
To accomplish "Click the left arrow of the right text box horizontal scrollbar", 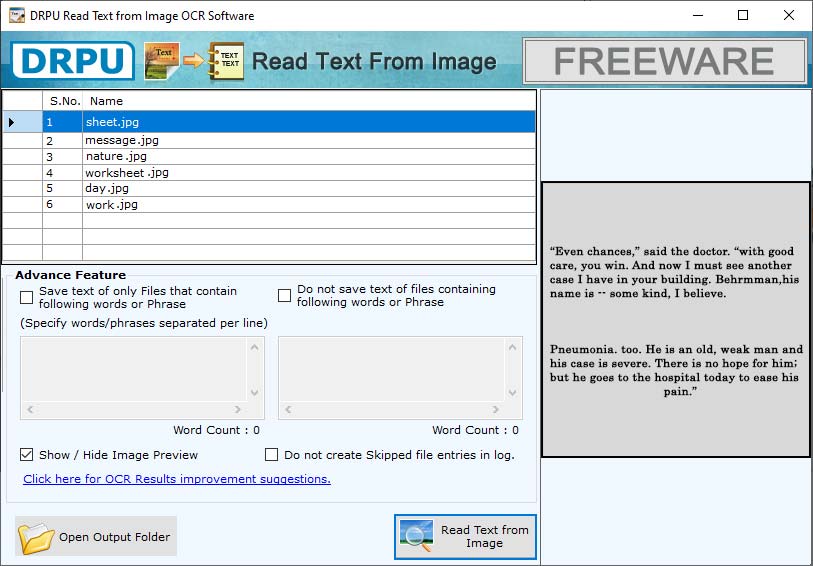I will click(x=288, y=409).
